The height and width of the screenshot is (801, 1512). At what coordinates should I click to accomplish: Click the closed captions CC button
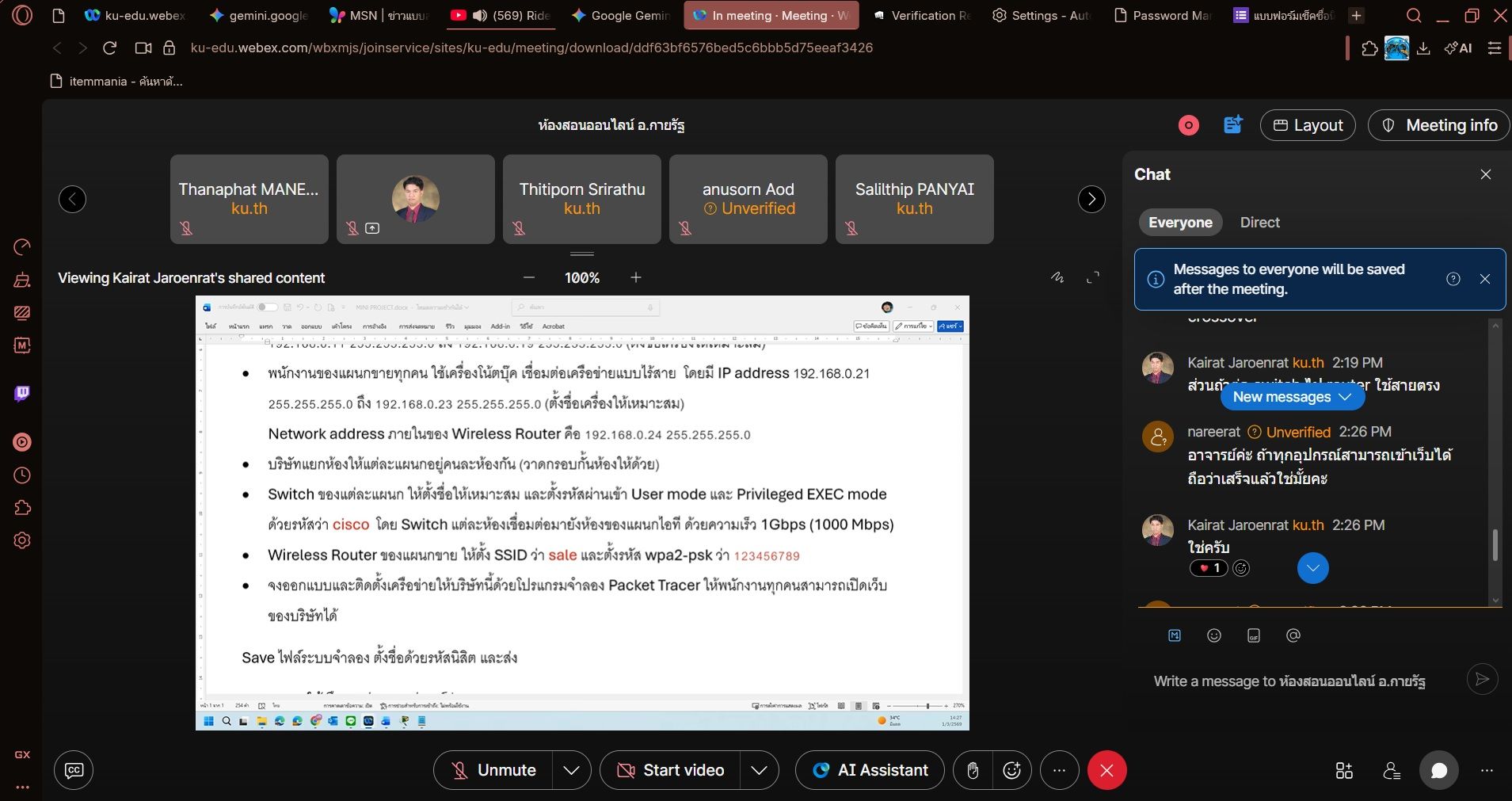(74, 770)
